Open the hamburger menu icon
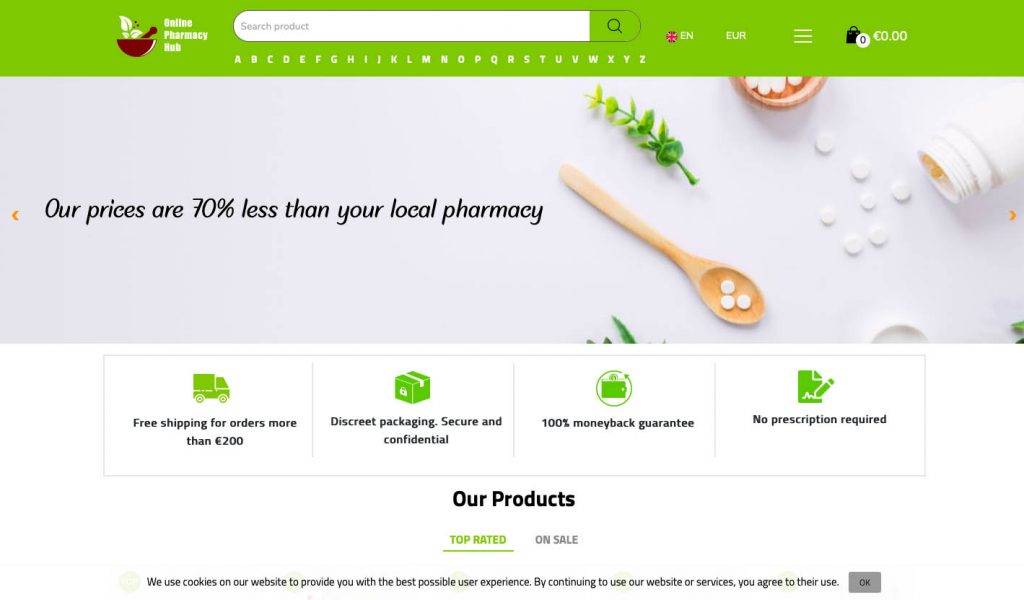This screenshot has height=600, width=1024. tap(803, 36)
